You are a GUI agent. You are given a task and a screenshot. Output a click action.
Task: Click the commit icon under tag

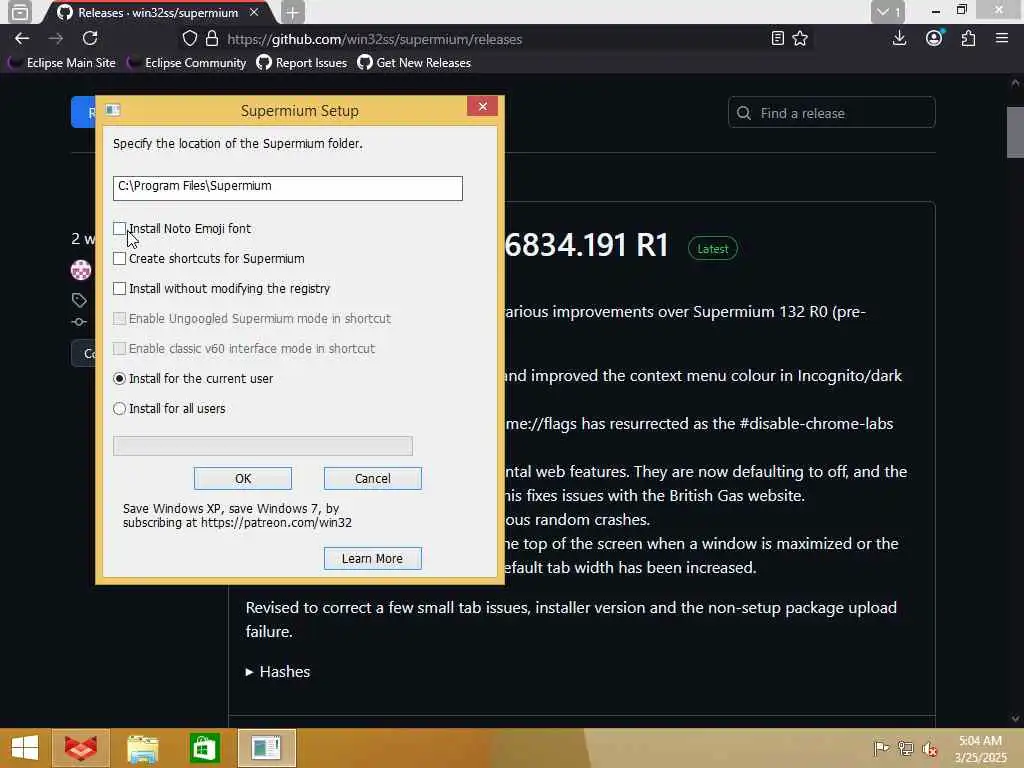click(79, 322)
